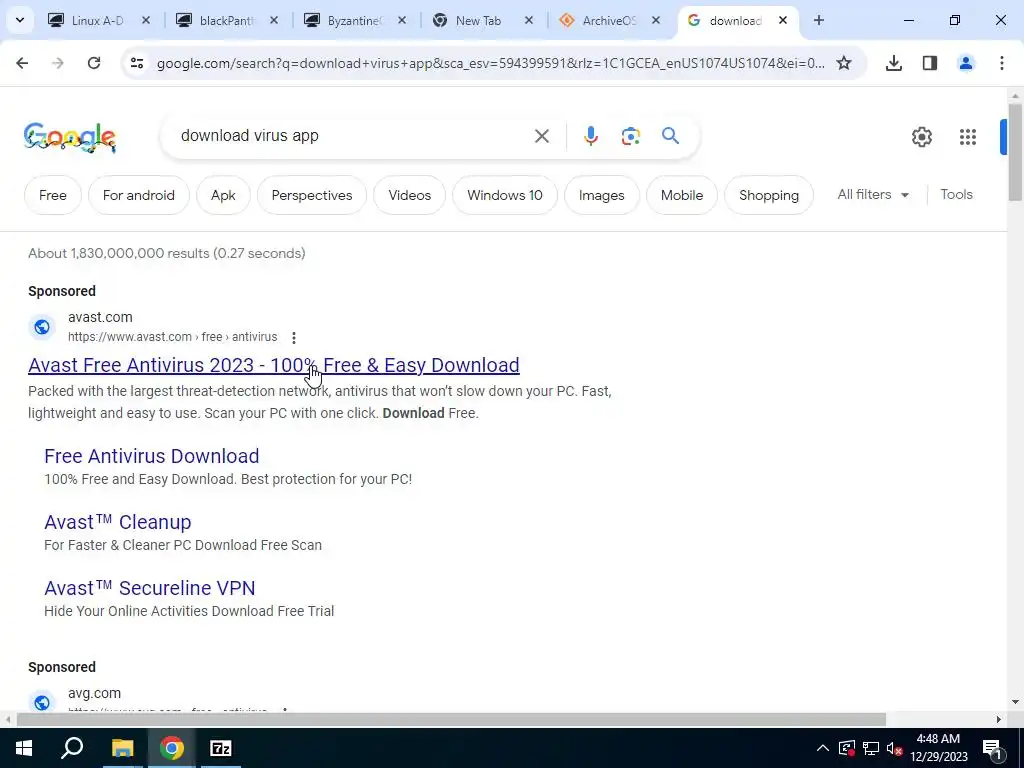Select the Apk filter chip

(223, 195)
